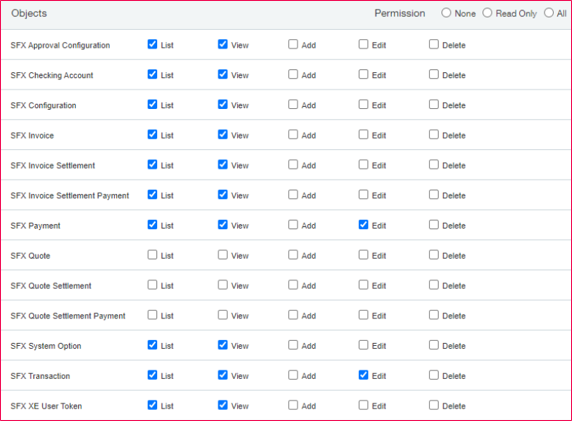Select the None permission radio button
The width and height of the screenshot is (572, 421).
tap(446, 13)
